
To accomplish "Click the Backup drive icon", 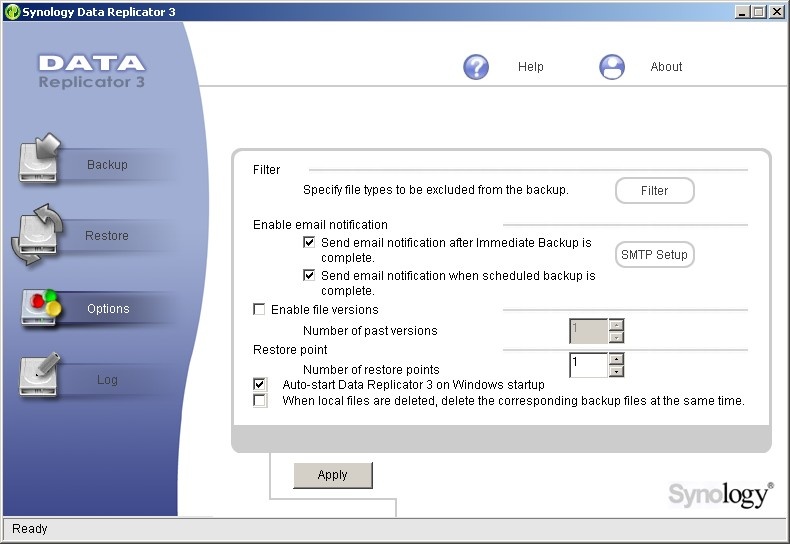I will tap(39, 159).
